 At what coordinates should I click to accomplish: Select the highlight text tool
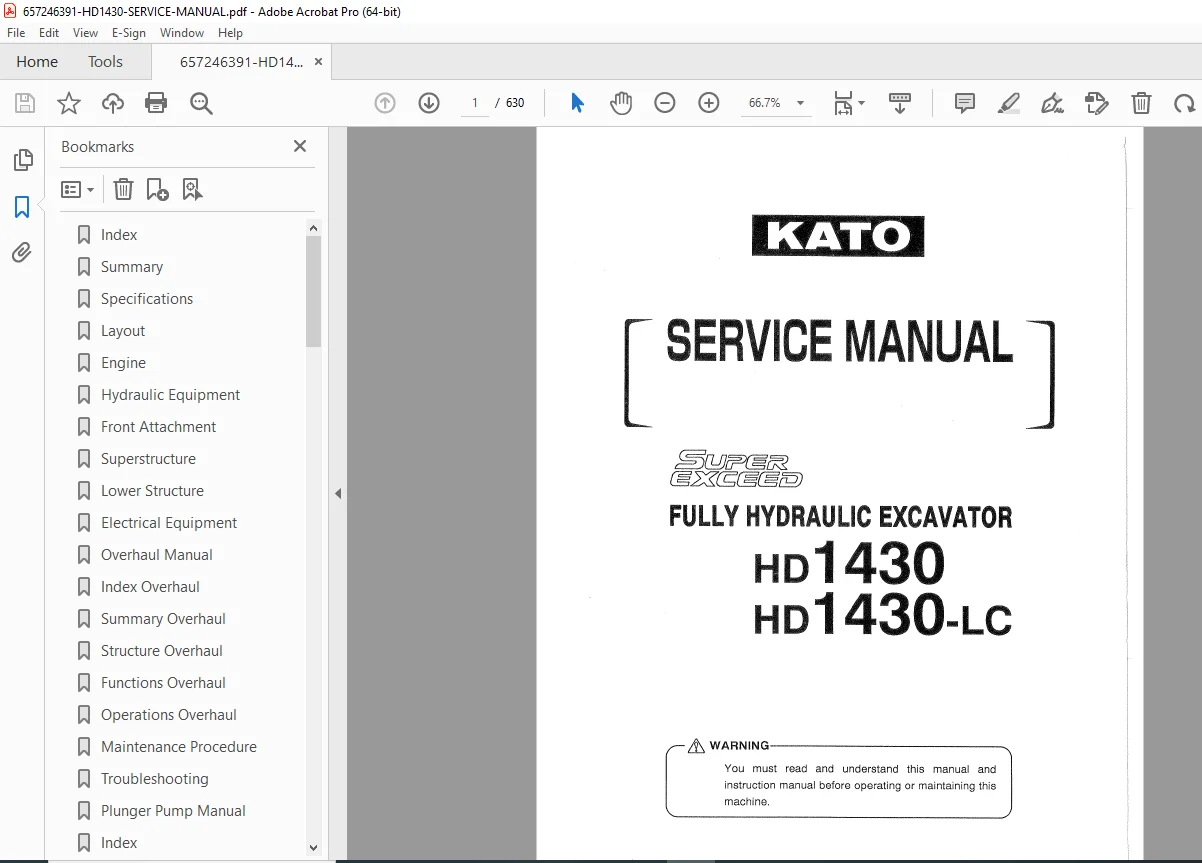[x=1009, y=103]
